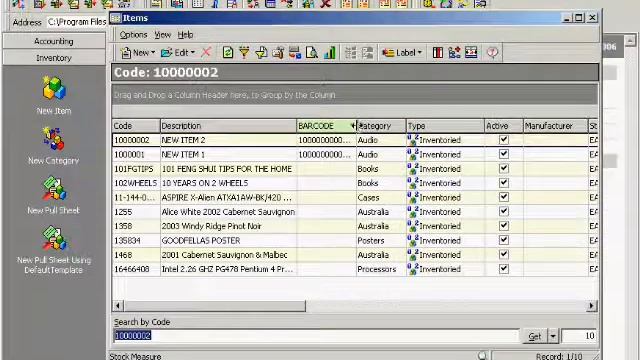
Task: Click the grayed collapse-groups icon
Action: point(367,52)
